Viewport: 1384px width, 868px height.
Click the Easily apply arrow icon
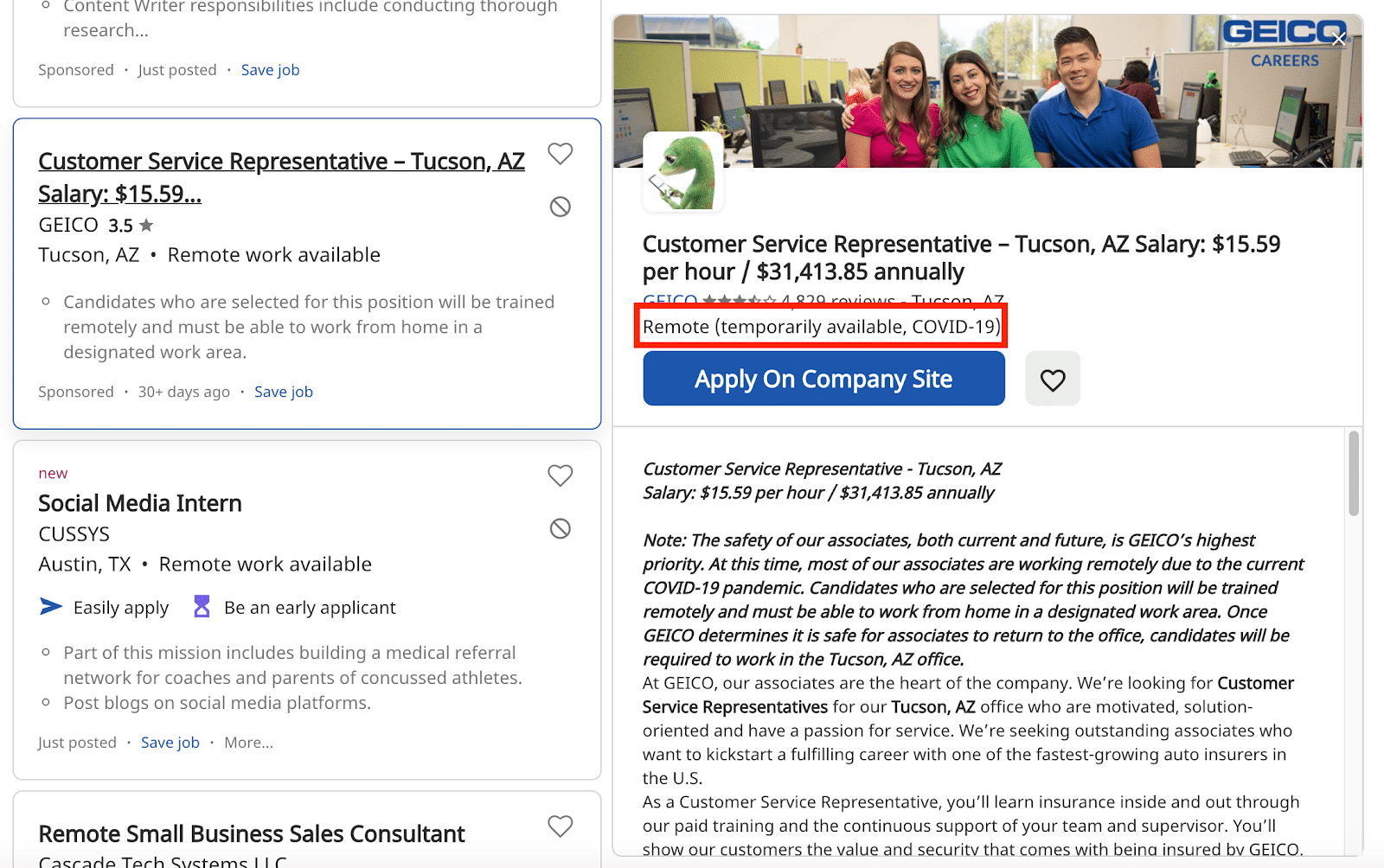click(x=51, y=607)
